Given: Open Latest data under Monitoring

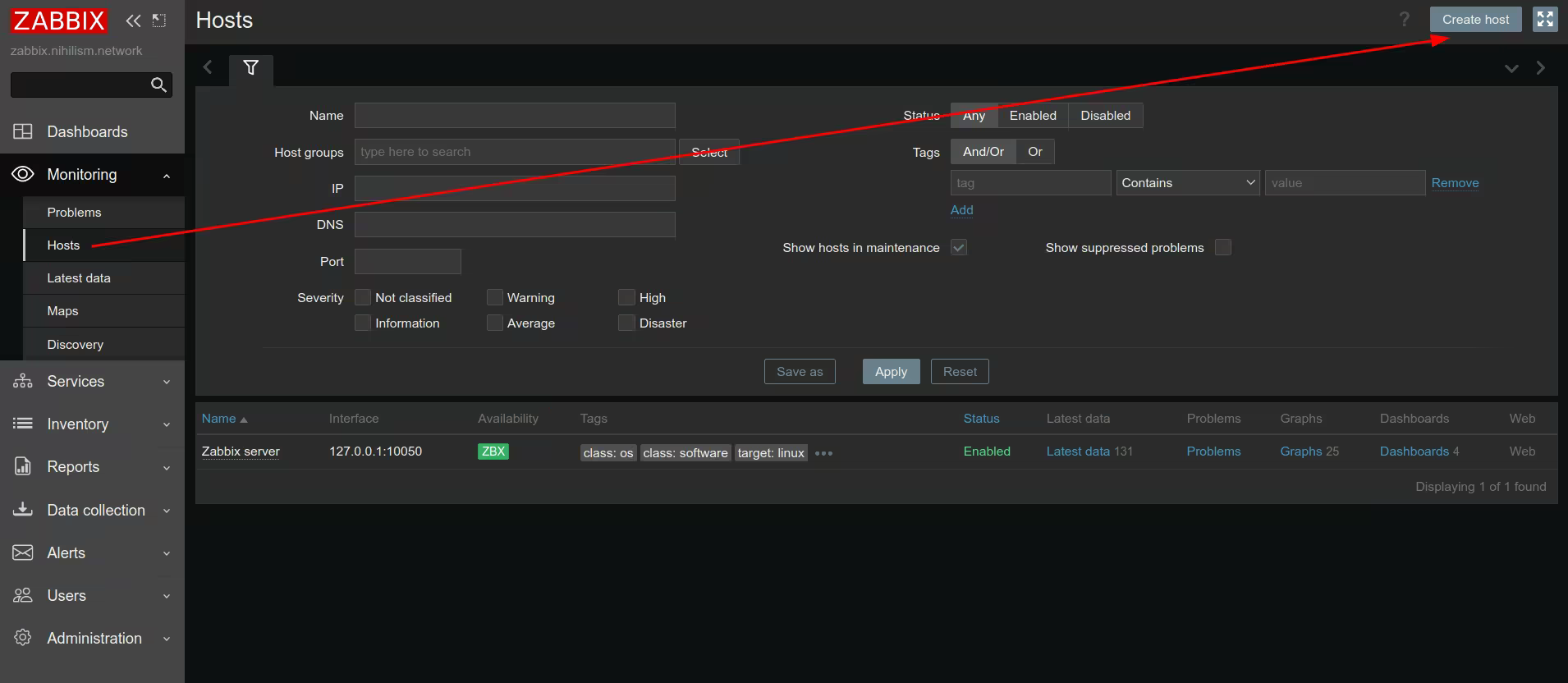Looking at the screenshot, I should (x=104, y=278).
